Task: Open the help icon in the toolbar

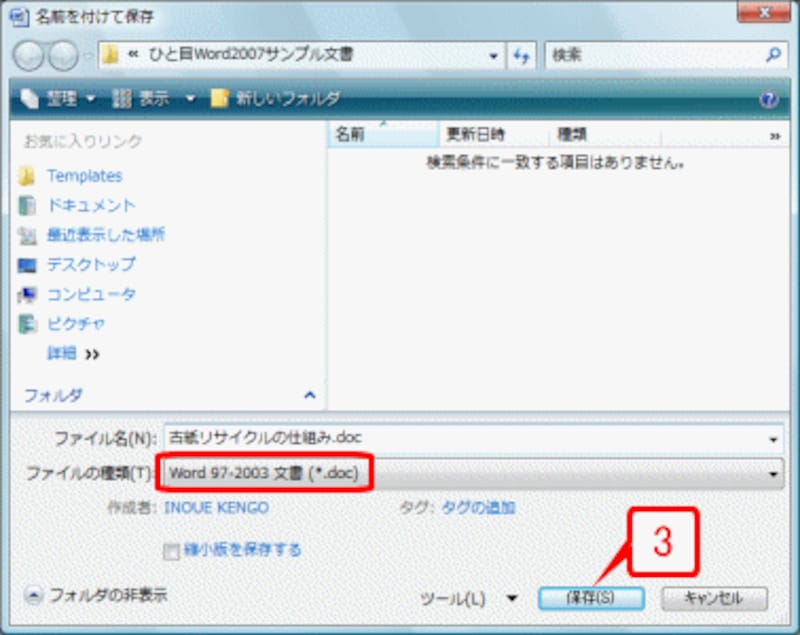Action: (767, 100)
